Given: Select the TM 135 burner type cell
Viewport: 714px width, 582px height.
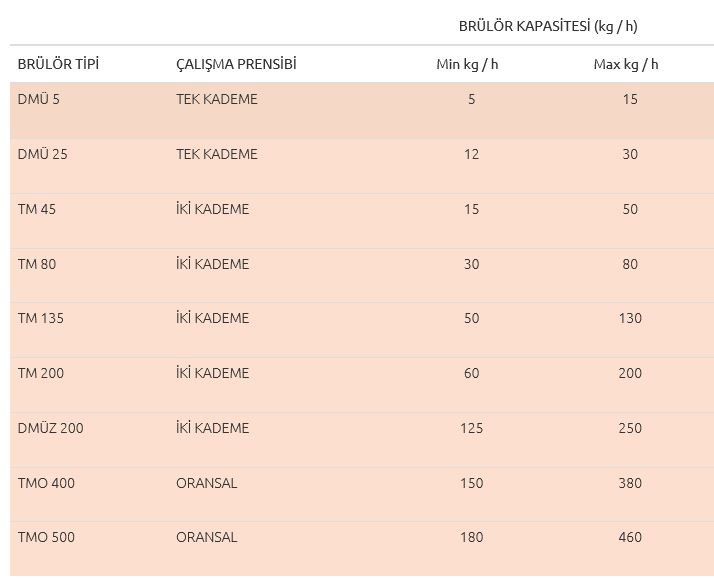Looking at the screenshot, I should (x=42, y=318).
